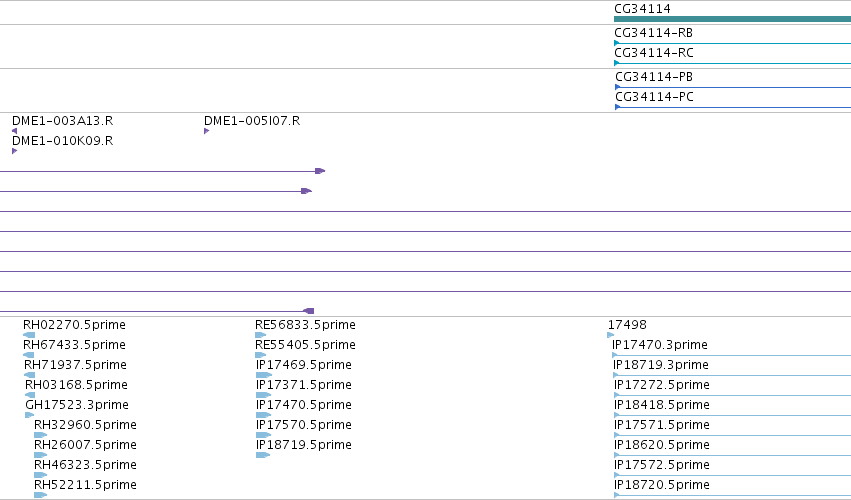Click the DME1-003A13.R feature label
This screenshot has height=500, width=851.
62,121
